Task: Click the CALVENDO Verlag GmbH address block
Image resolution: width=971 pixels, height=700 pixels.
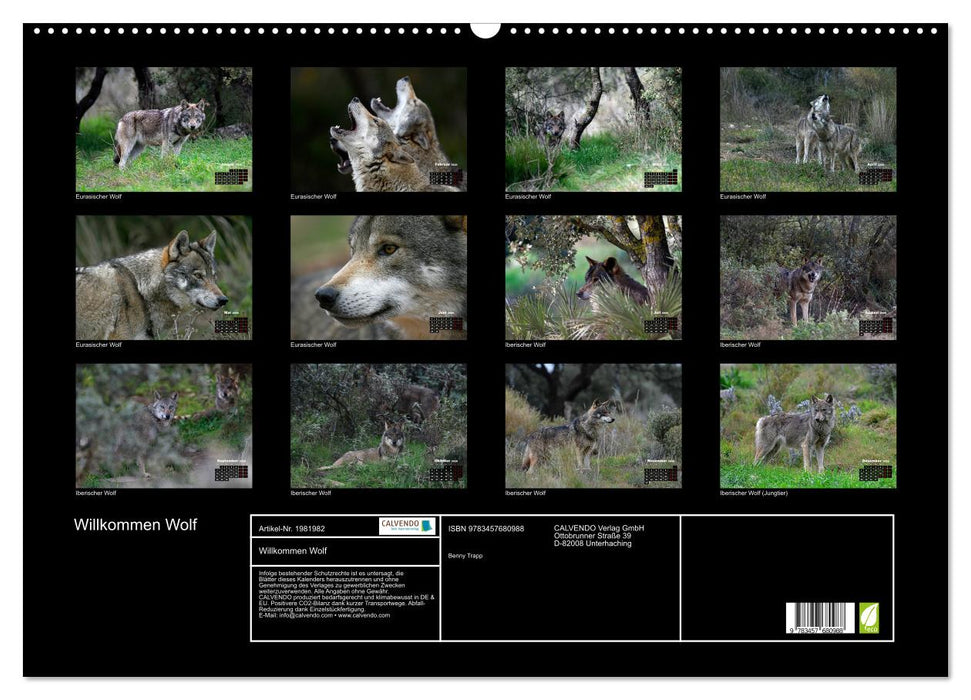Action: [x=597, y=534]
